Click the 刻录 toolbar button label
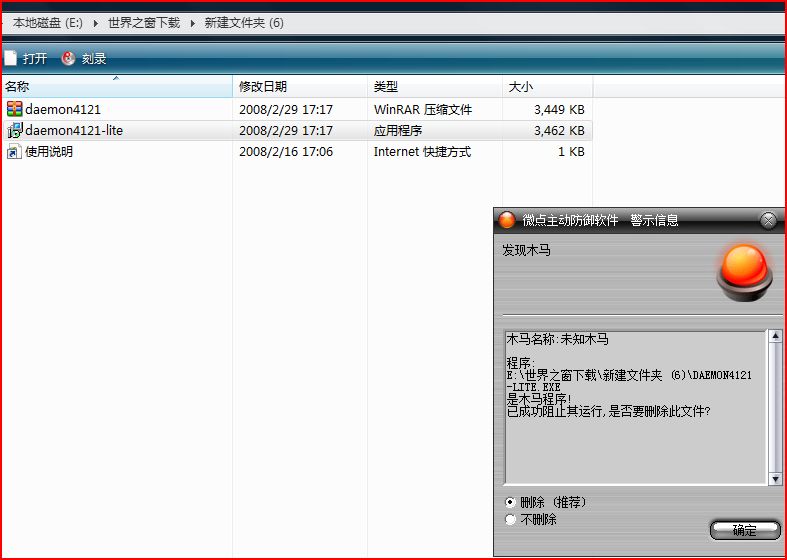The height and width of the screenshot is (560, 787). 94,59
